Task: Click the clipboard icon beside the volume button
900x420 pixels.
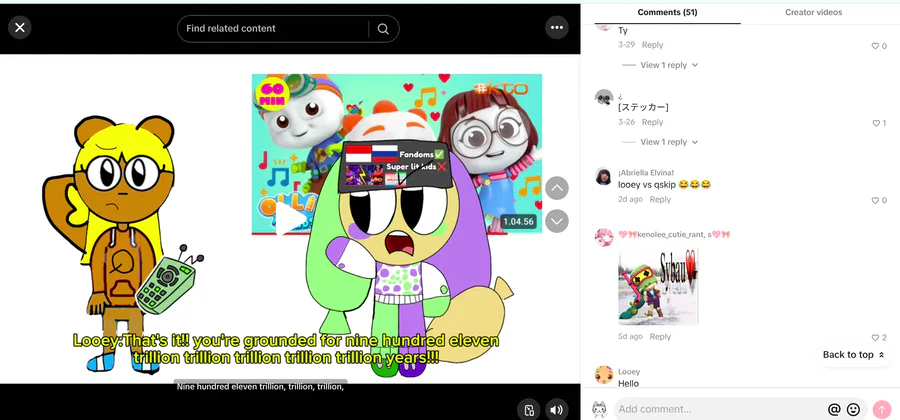Action: click(529, 410)
